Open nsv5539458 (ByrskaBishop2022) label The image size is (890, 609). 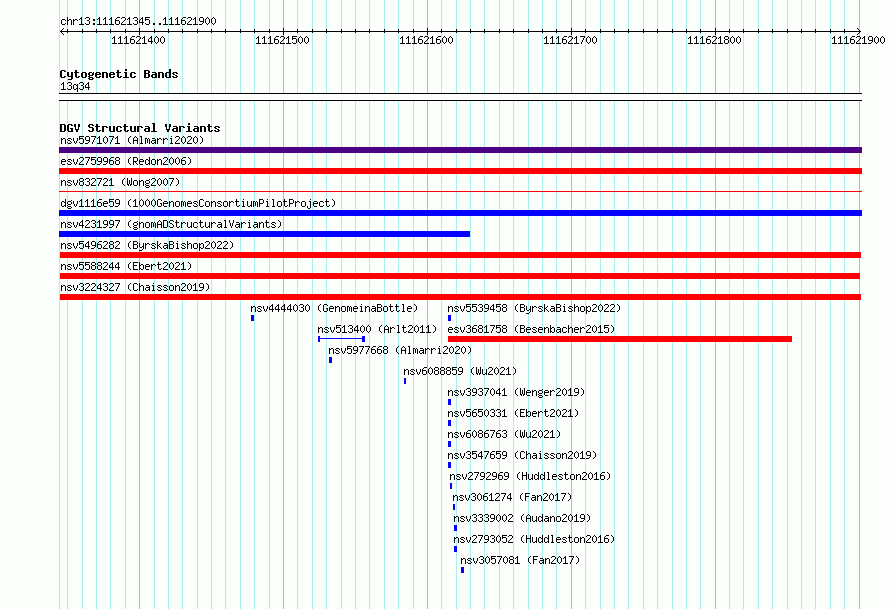tap(534, 308)
